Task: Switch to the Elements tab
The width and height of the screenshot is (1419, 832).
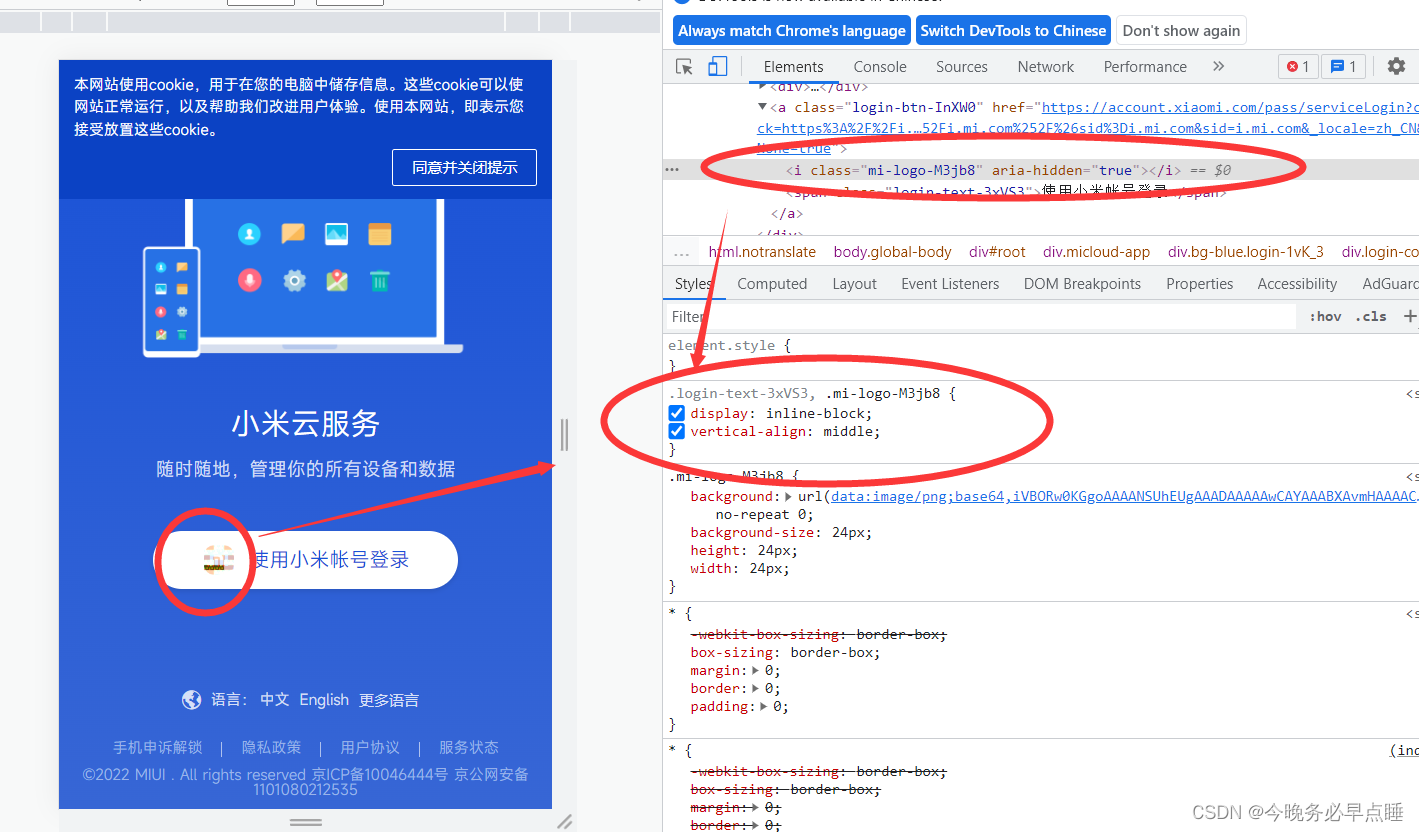Action: (x=793, y=67)
